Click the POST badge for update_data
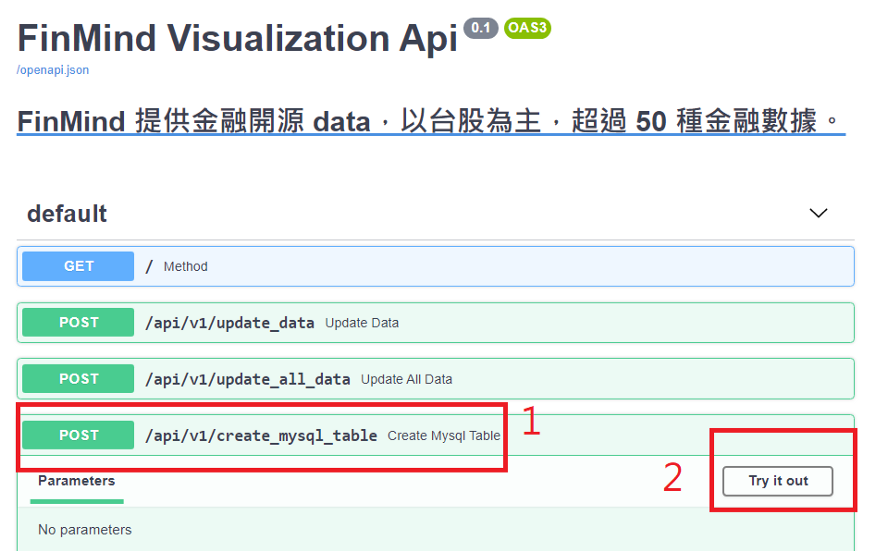The height and width of the screenshot is (551, 875). click(78, 322)
